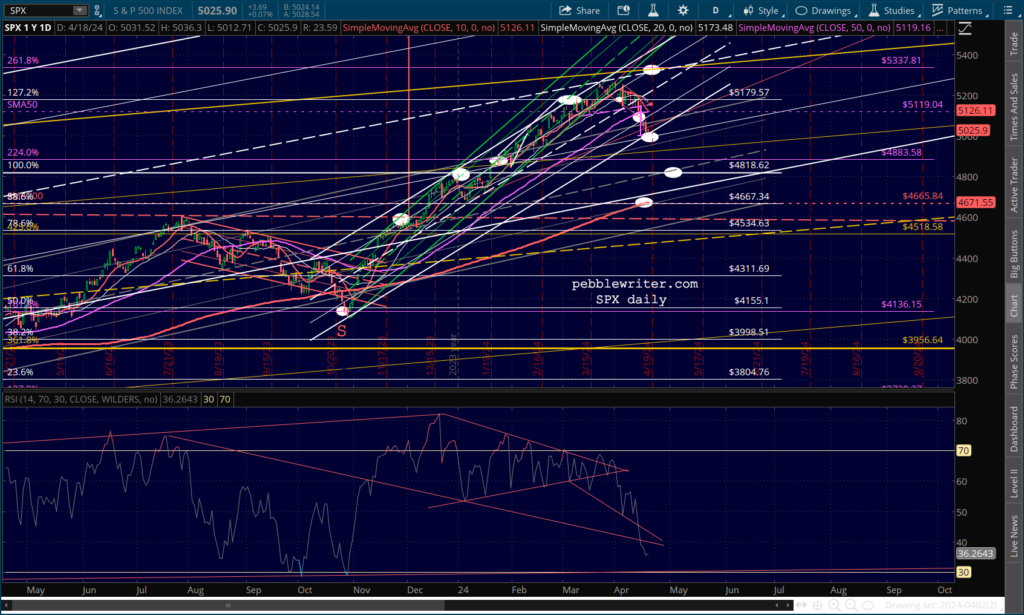
Task: Click the horizontal time scrollbar thumb
Action: point(227,605)
